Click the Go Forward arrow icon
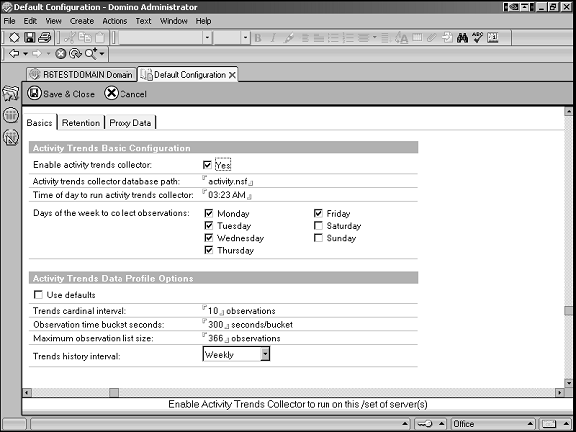Image resolution: width=576 pixels, height=432 pixels. click(37, 54)
